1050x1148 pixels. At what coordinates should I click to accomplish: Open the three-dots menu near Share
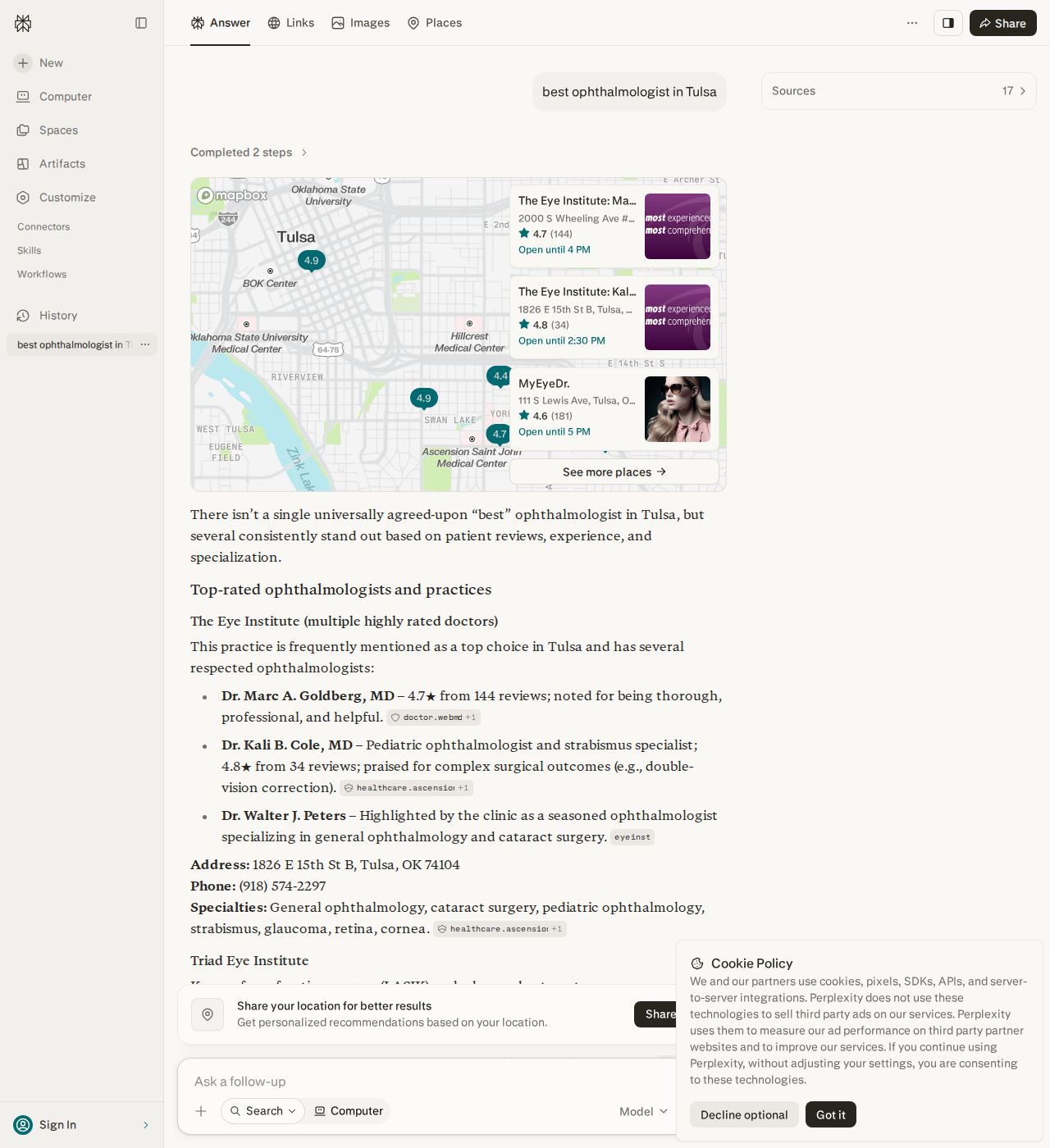912,23
